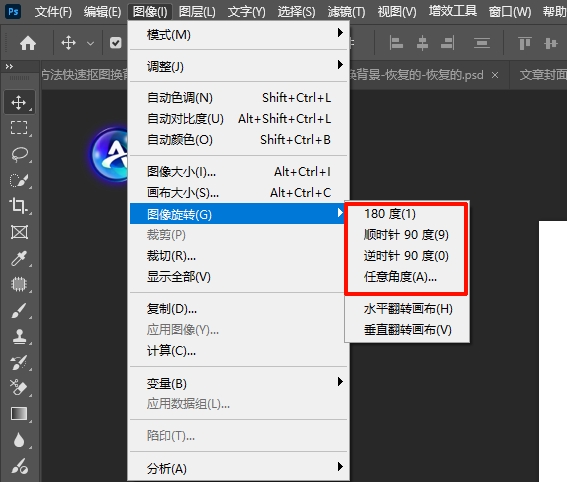Viewport: 567px width, 482px height.
Task: Open the 文字(Y) menu
Action: click(x=247, y=12)
